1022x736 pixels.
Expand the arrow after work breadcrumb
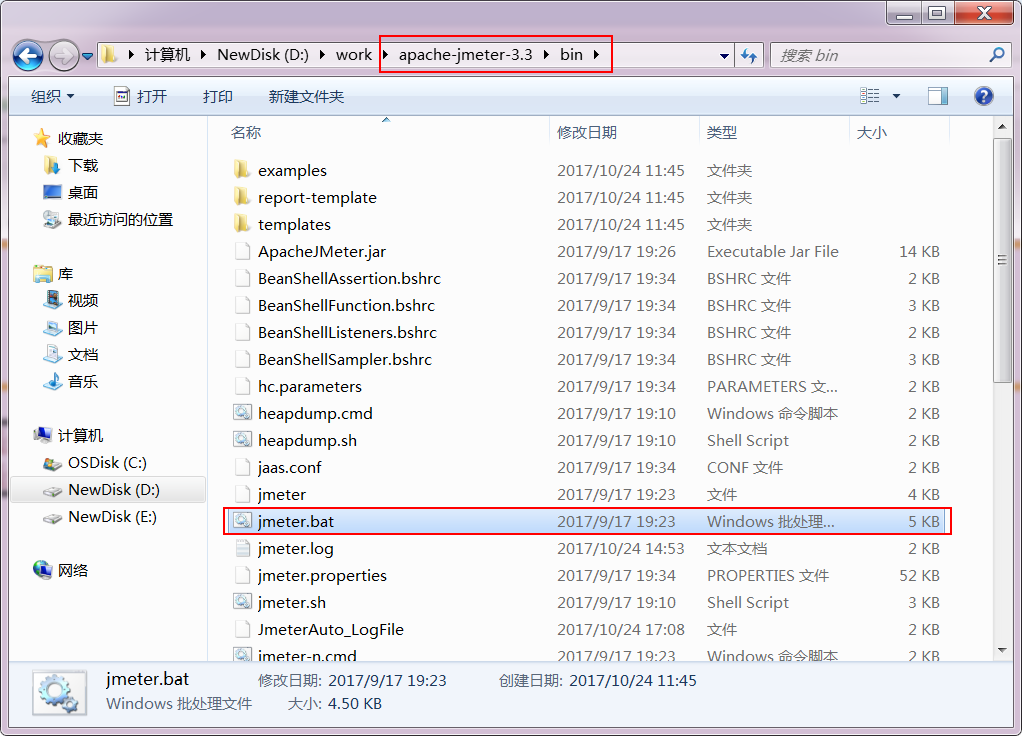click(385, 55)
